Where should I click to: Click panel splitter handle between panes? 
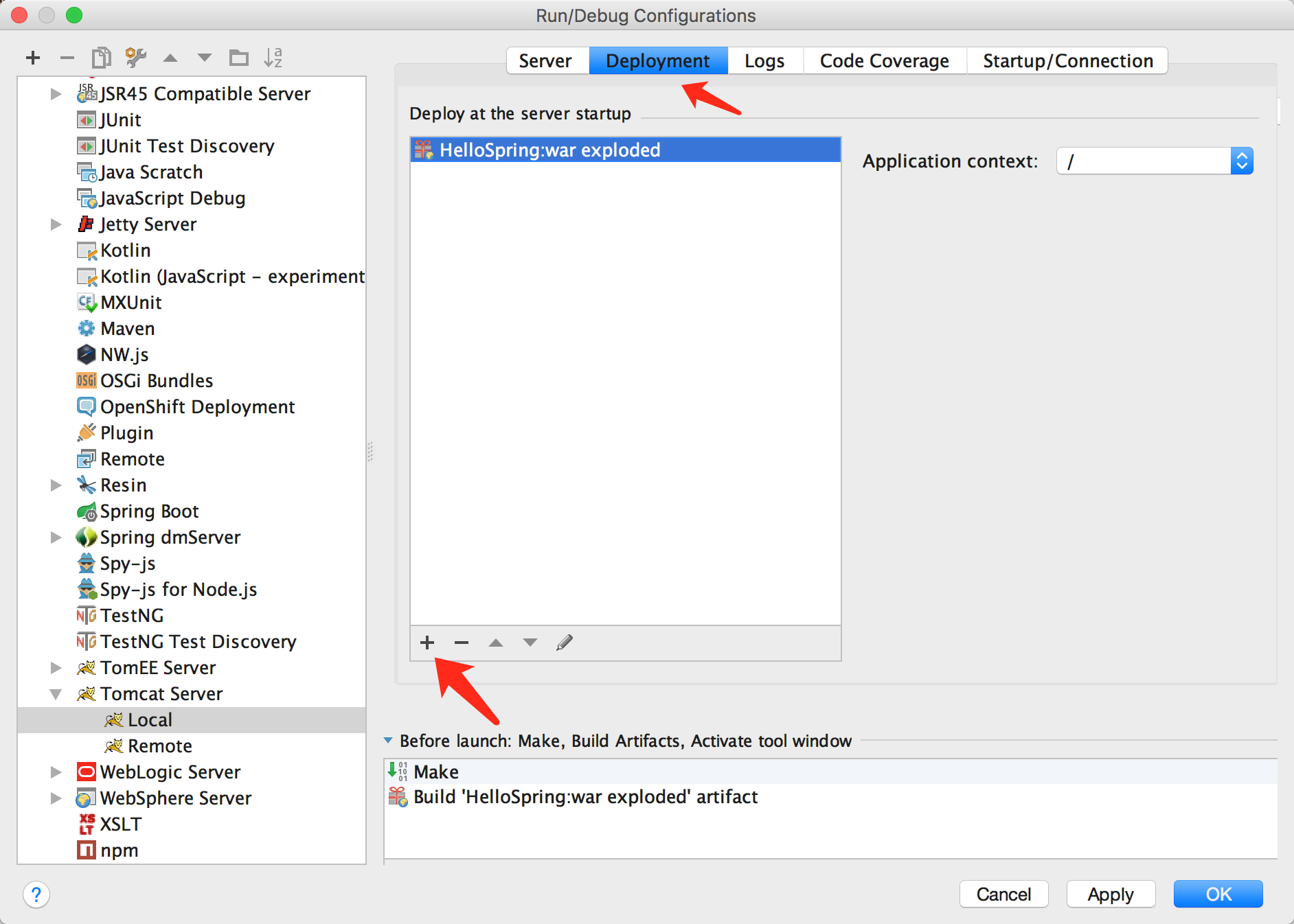coord(371,452)
